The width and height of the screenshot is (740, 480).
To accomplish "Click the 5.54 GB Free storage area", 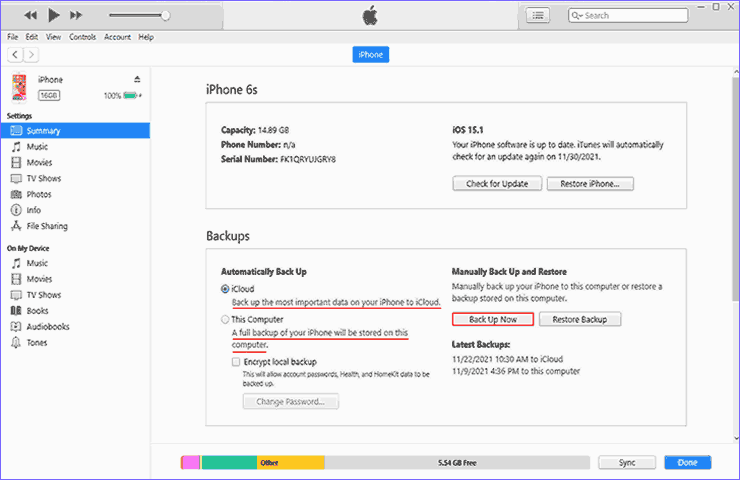I will point(457,463).
